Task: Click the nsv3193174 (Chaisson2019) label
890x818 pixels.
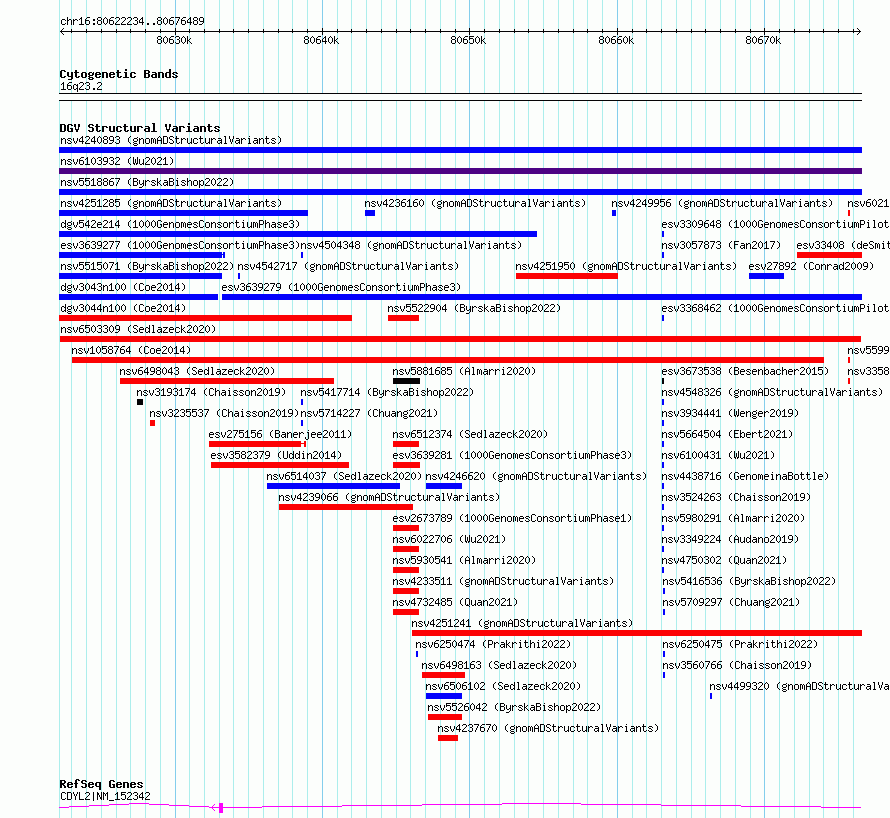Action: [x=211, y=392]
